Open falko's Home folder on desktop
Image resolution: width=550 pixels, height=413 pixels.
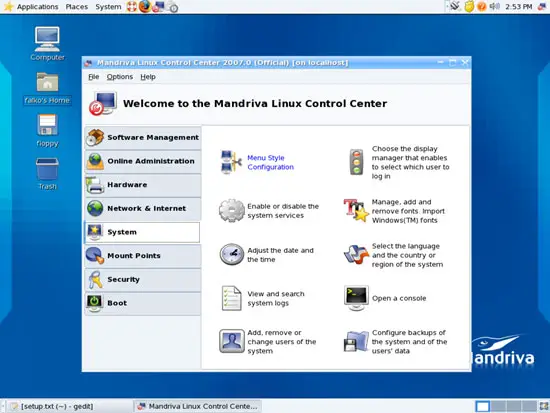47,88
